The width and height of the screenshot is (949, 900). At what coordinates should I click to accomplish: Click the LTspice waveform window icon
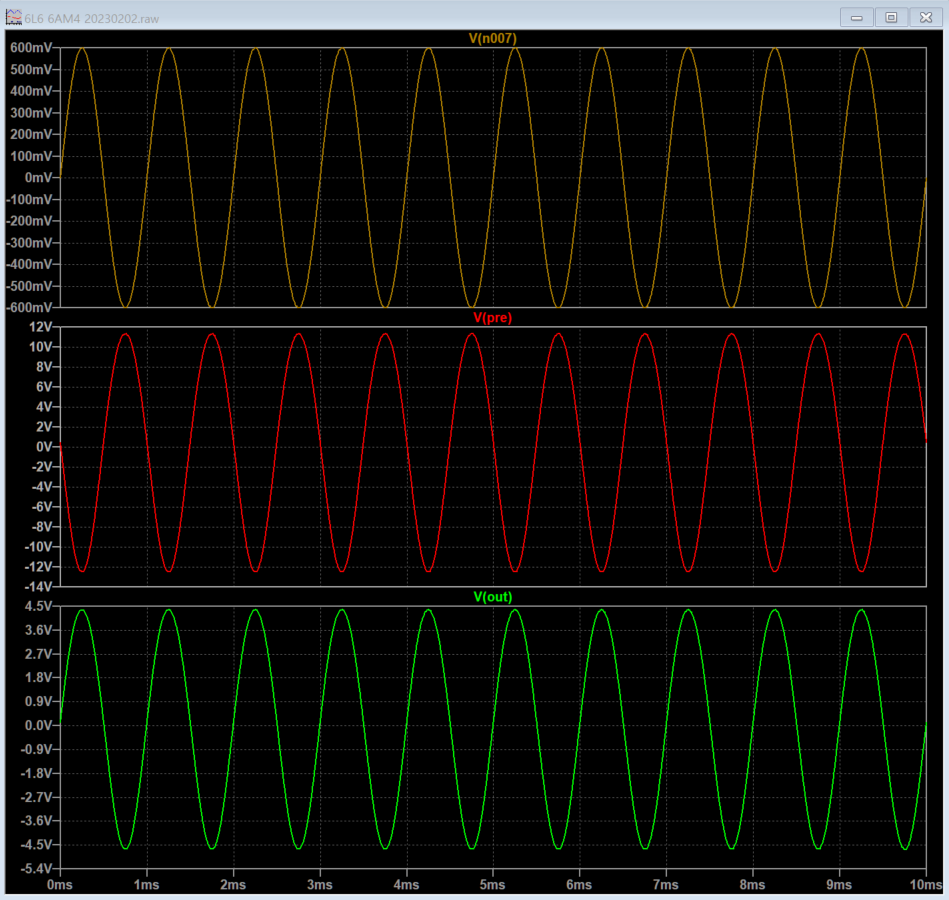[13, 18]
